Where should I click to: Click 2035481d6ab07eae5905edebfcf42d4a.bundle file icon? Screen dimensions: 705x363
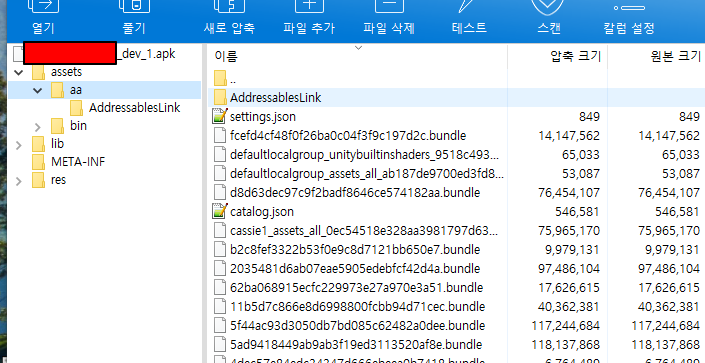[x=220, y=269]
